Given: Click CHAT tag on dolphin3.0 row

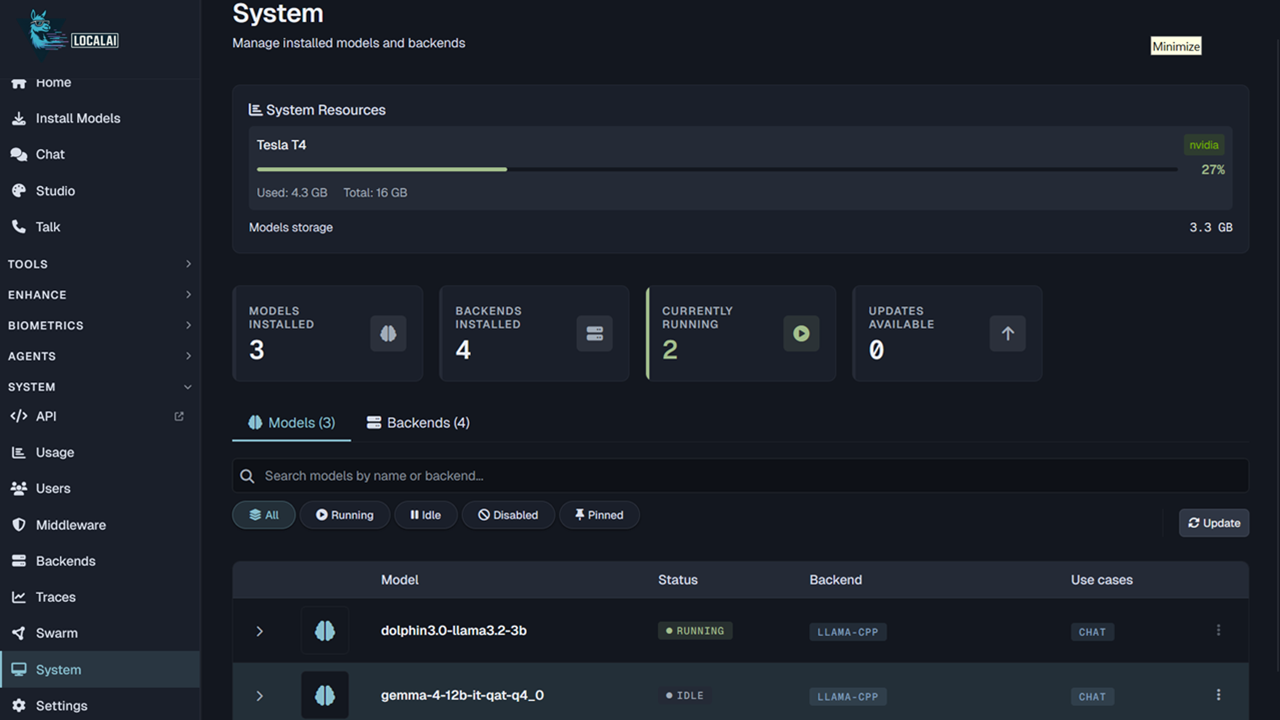Looking at the screenshot, I should (x=1092, y=632).
